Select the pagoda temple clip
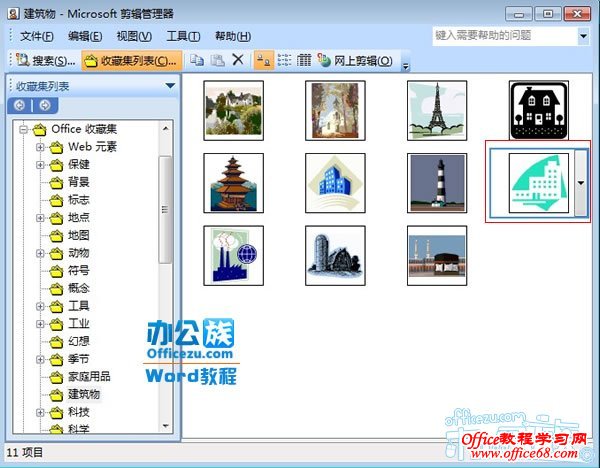 (x=233, y=183)
